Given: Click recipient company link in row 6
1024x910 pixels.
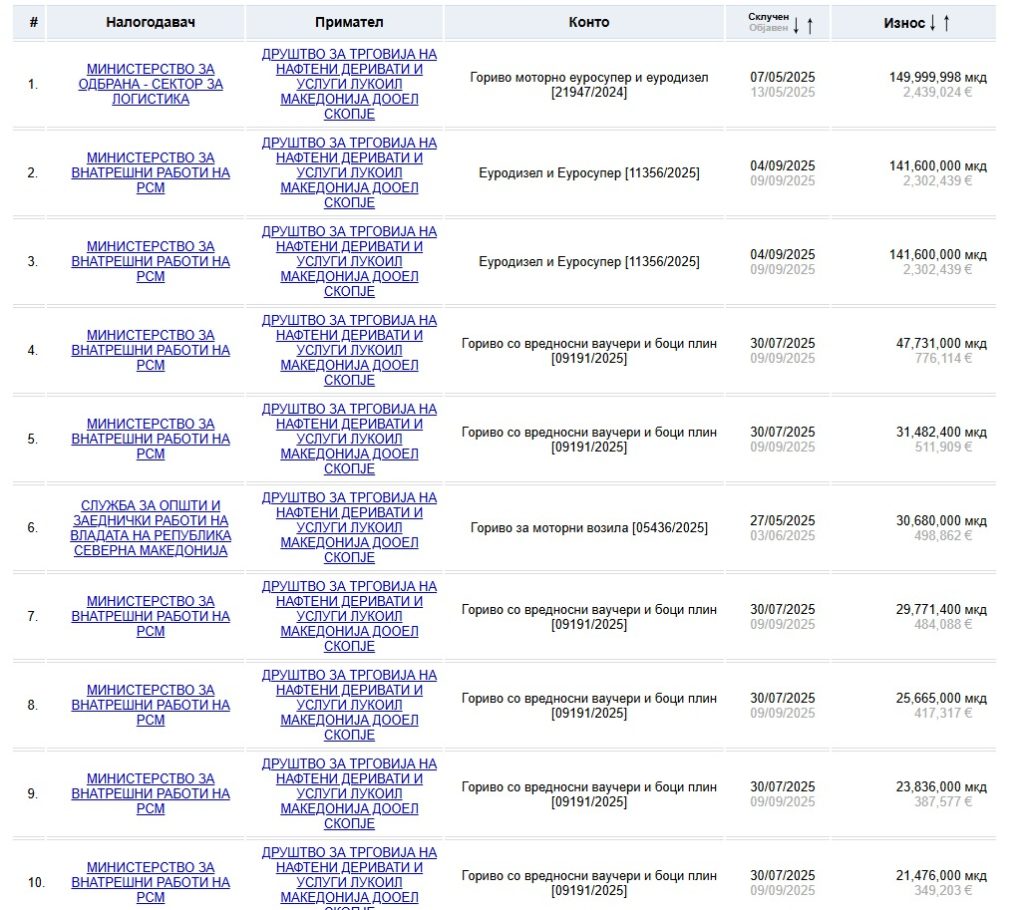Looking at the screenshot, I should click(x=349, y=527).
